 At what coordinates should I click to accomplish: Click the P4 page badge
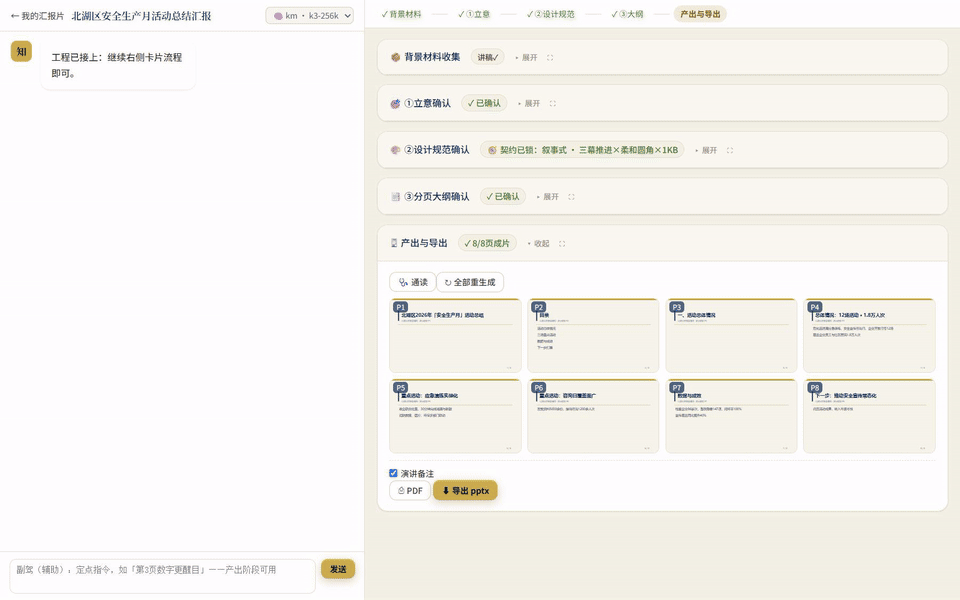point(814,307)
